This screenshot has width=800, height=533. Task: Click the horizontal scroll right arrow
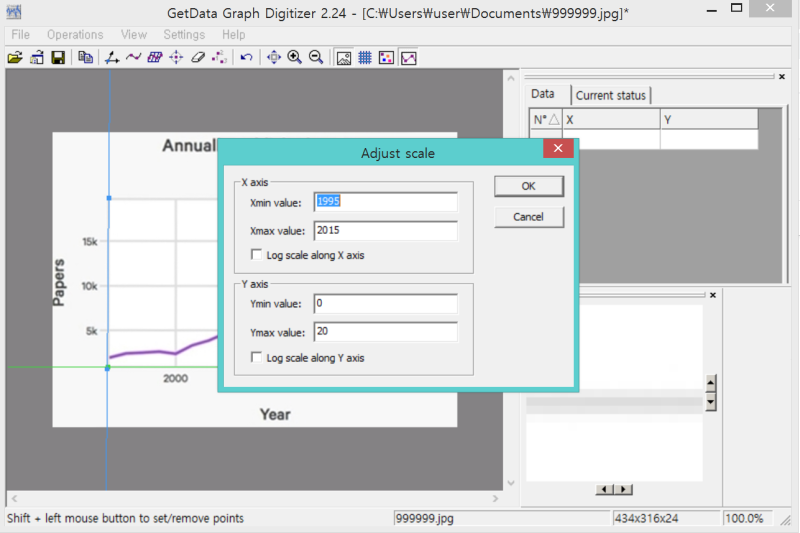click(x=495, y=498)
